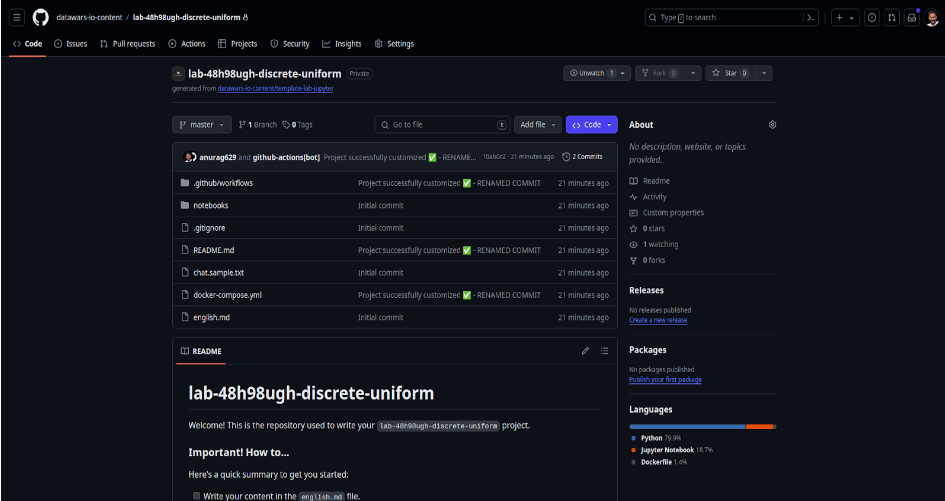The height and width of the screenshot is (501, 945).
Task: Open the notifications inbox icon
Action: (x=912, y=17)
